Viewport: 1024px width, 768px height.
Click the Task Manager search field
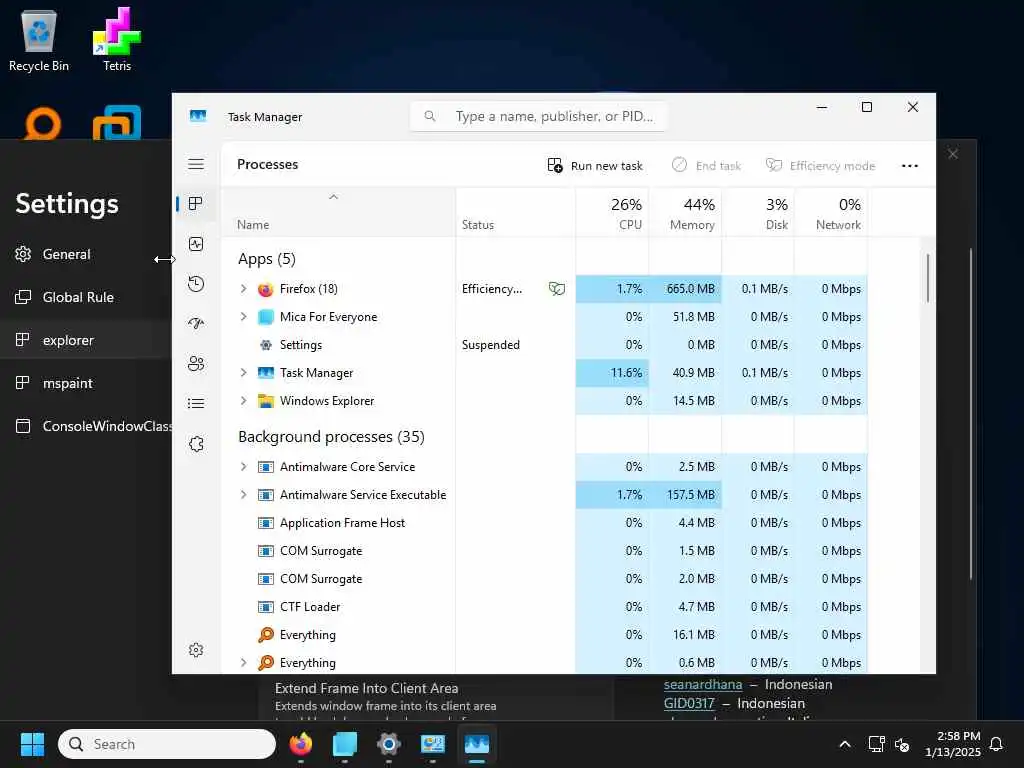tap(538, 116)
